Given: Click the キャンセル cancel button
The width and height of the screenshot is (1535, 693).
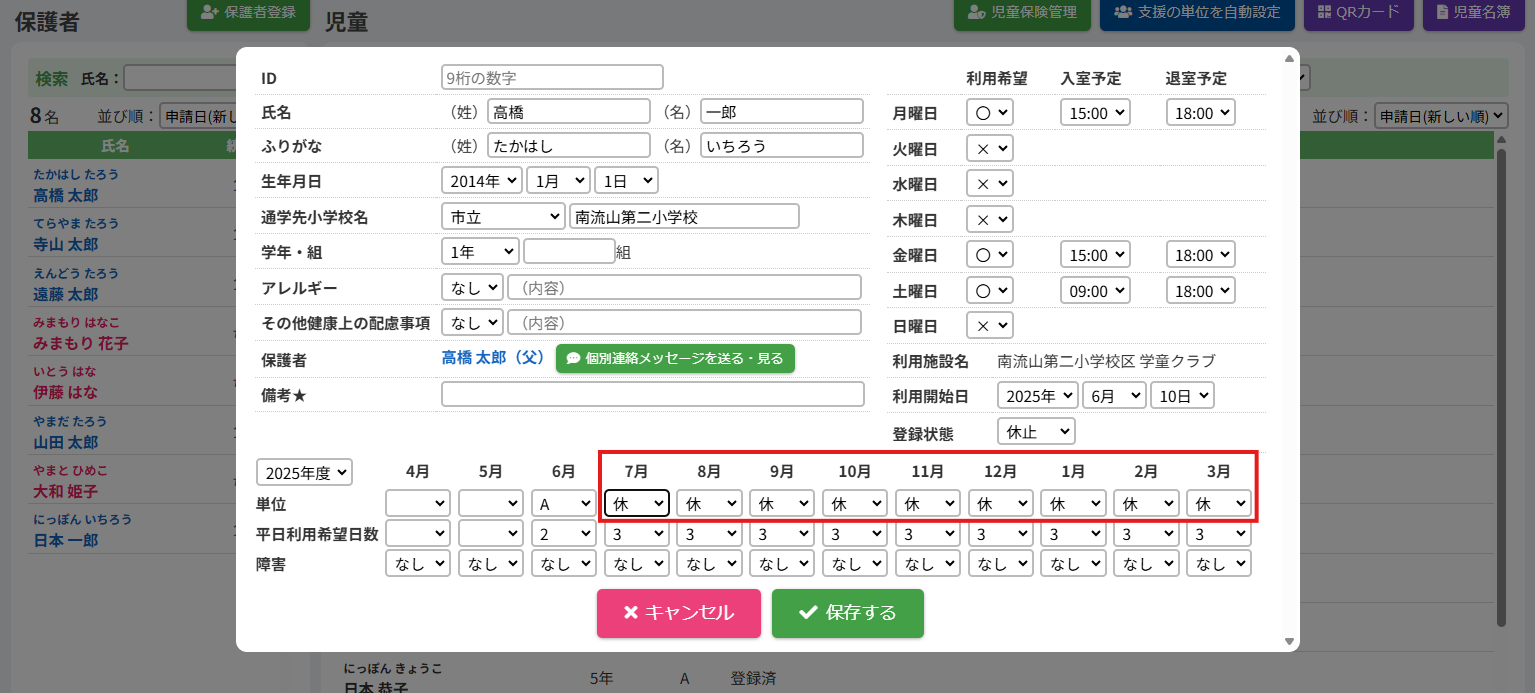Looking at the screenshot, I should click(x=678, y=613).
